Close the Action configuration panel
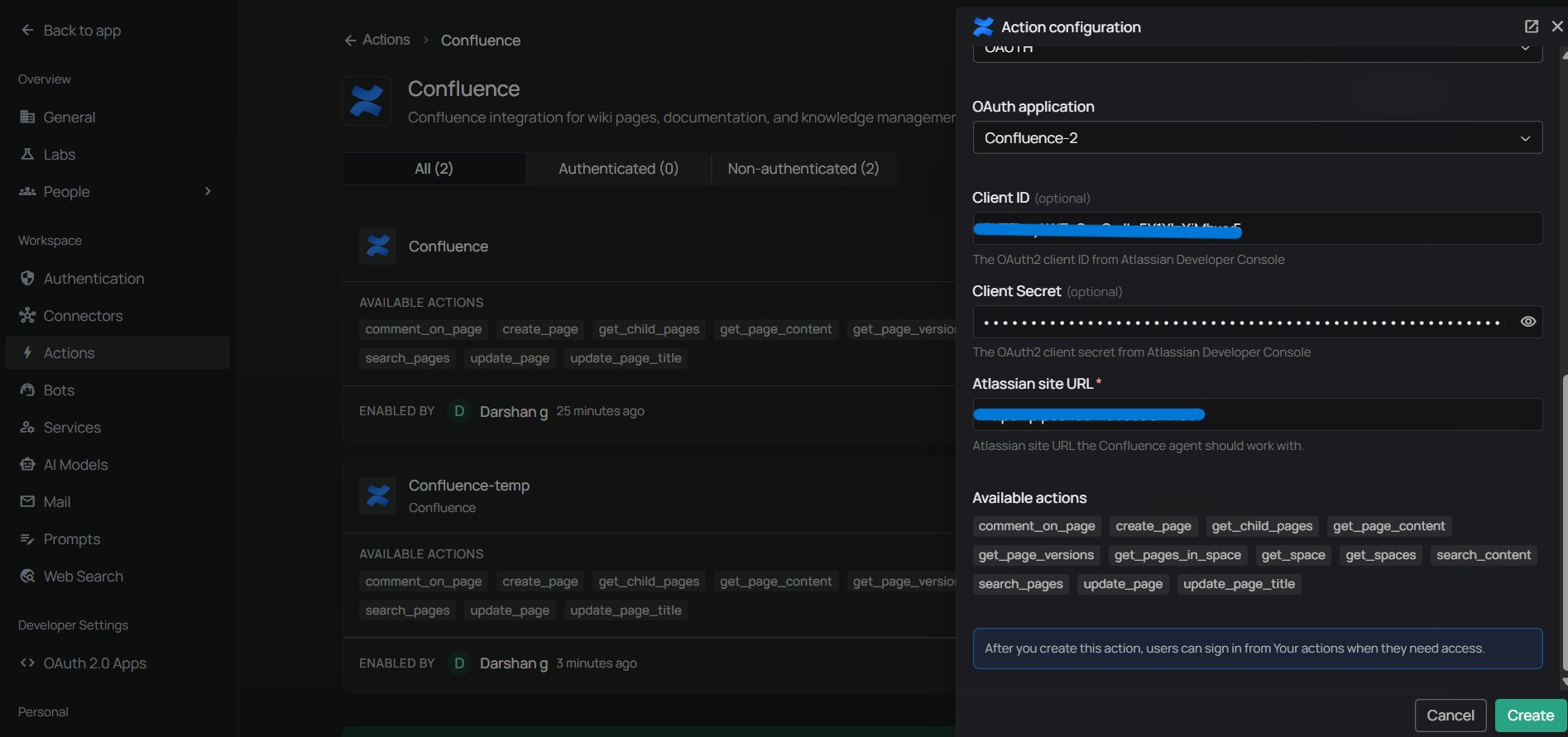 pos(1557,26)
